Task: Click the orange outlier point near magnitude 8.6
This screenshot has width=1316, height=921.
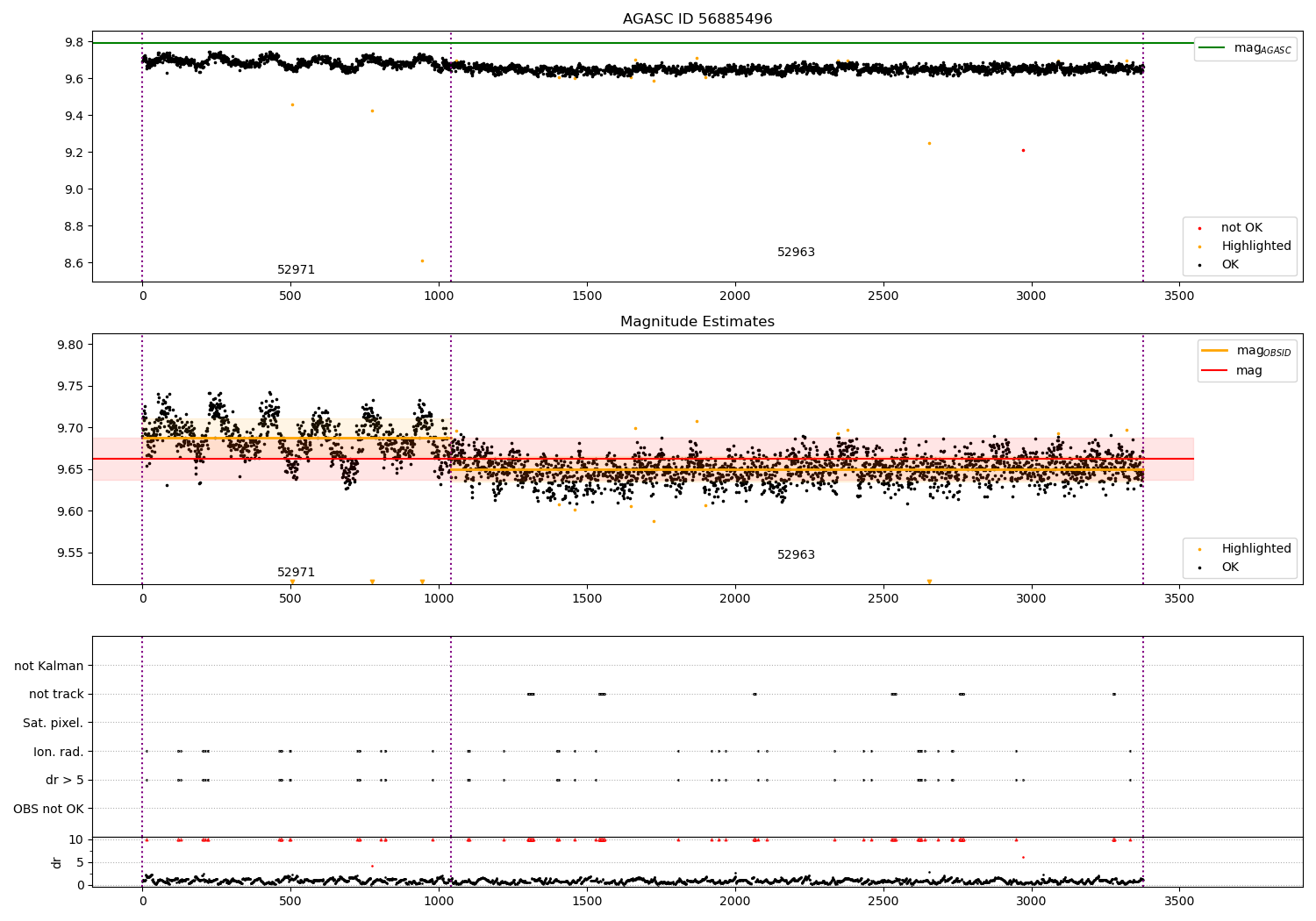Action: [422, 261]
